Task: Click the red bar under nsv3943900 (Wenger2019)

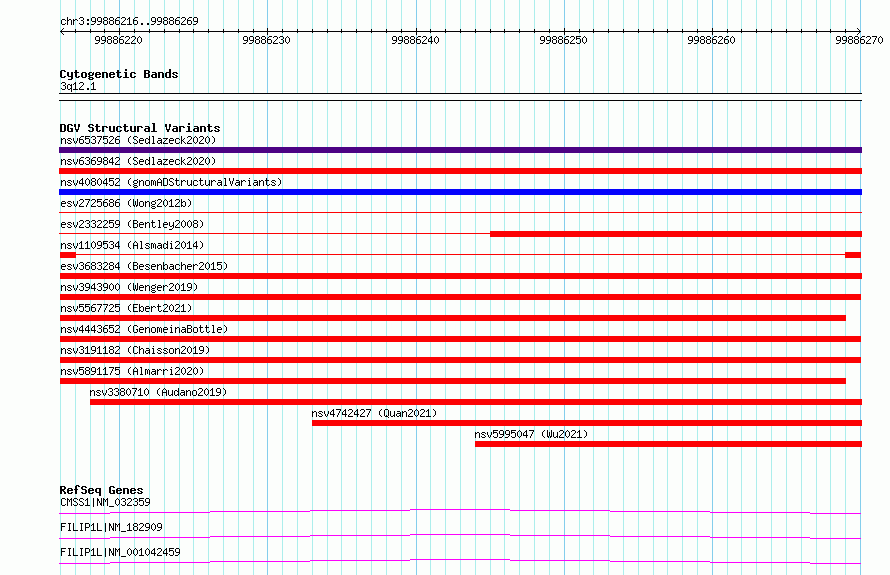Action: click(460, 297)
